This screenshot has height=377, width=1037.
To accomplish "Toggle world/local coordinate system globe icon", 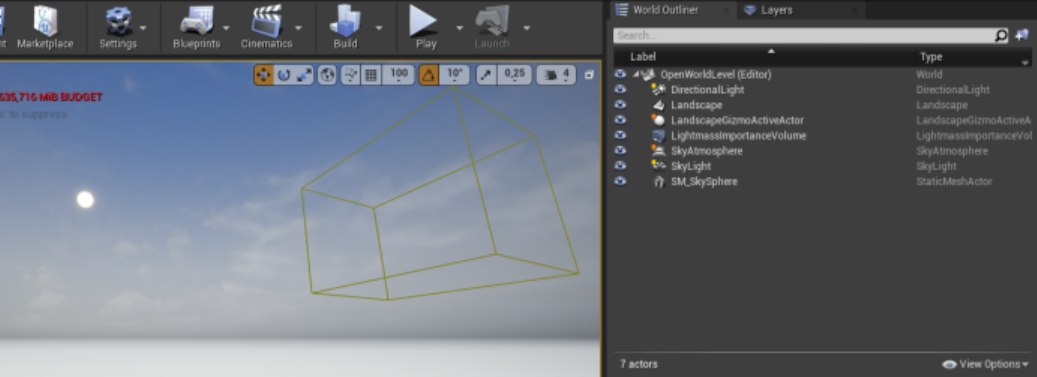I will click(x=327, y=75).
